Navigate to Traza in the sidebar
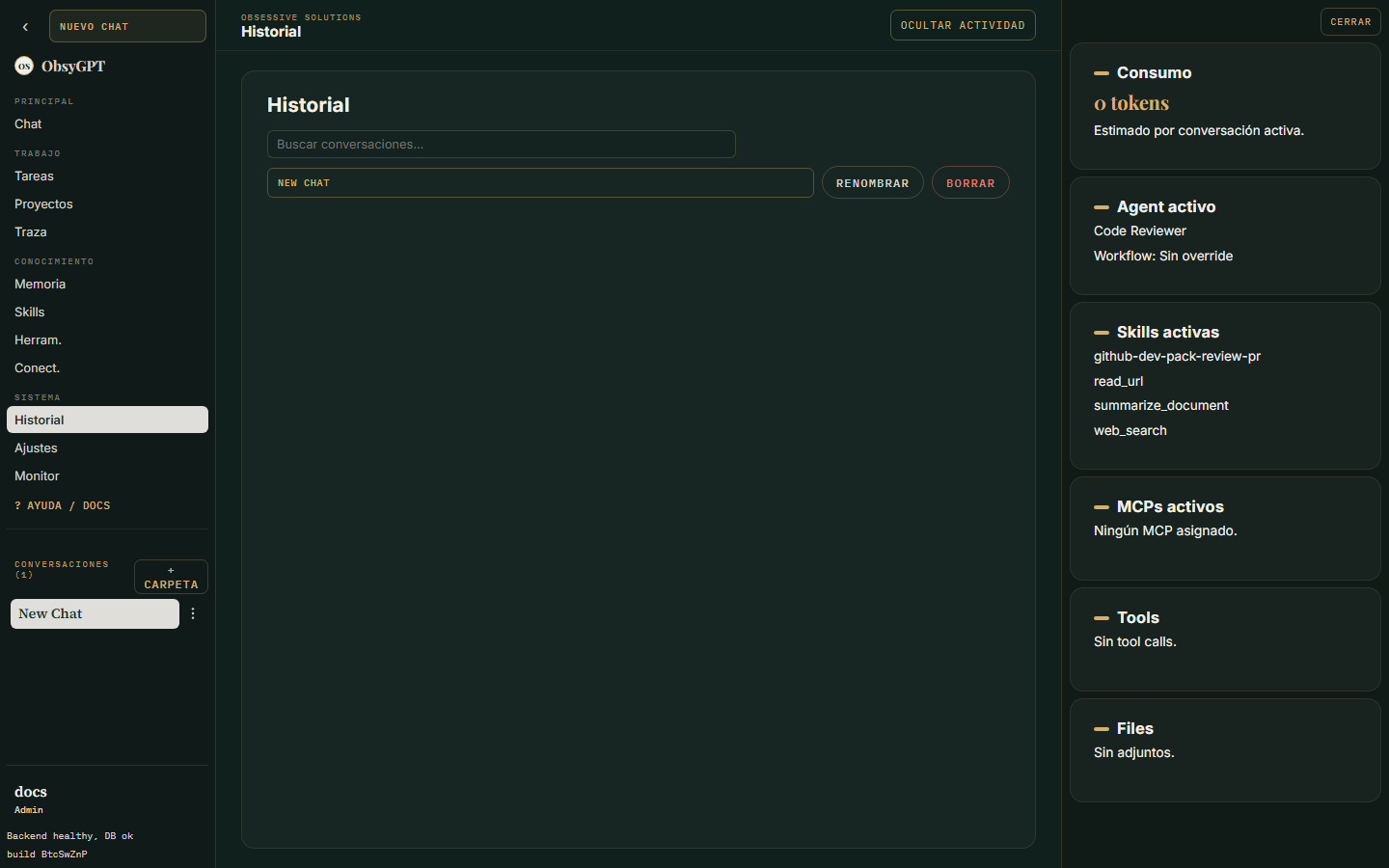This screenshot has width=1389, height=868. pos(107,232)
